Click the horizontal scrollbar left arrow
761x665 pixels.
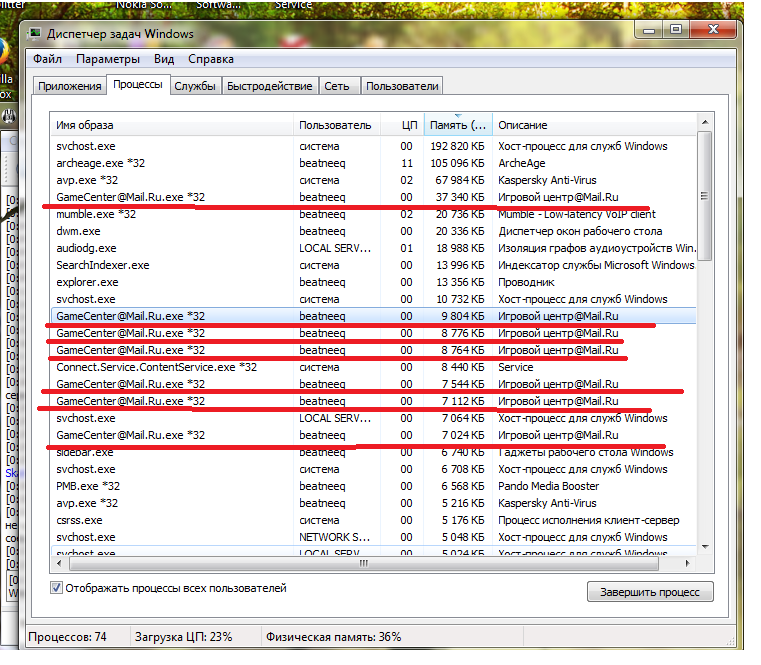[59, 563]
